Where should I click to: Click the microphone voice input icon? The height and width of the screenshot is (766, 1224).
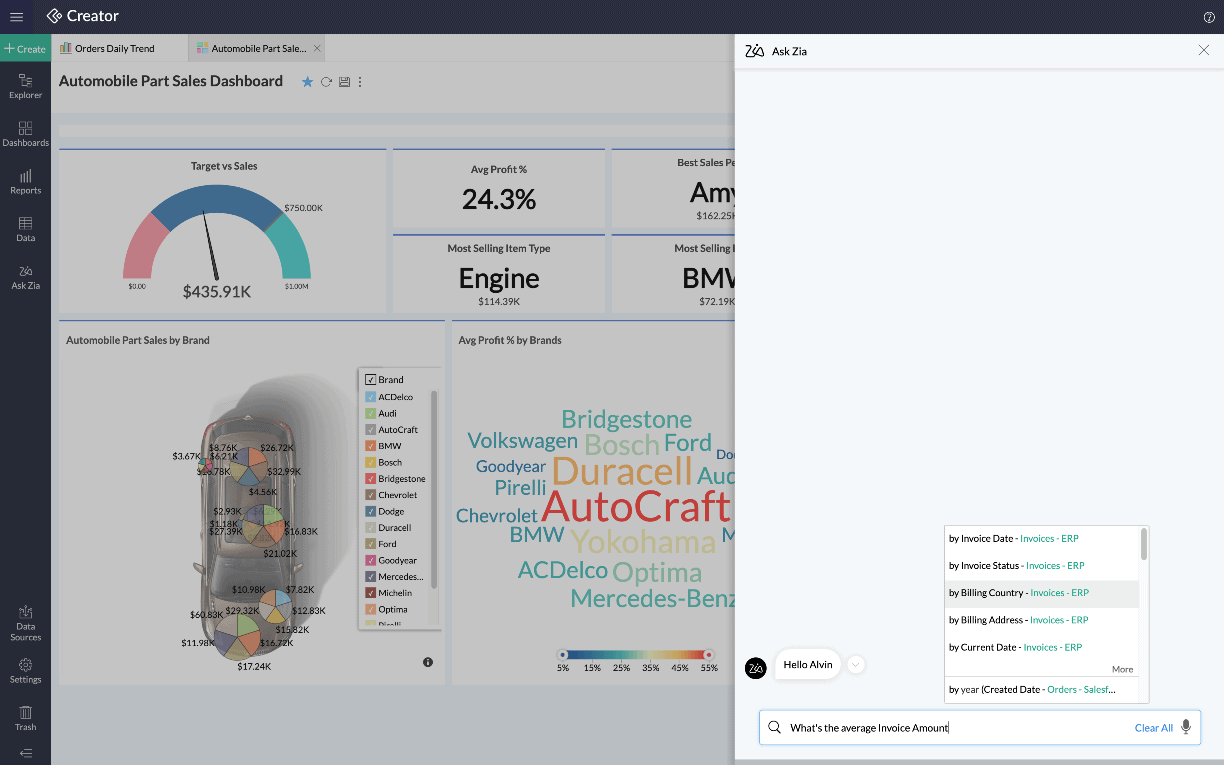tap(1186, 728)
